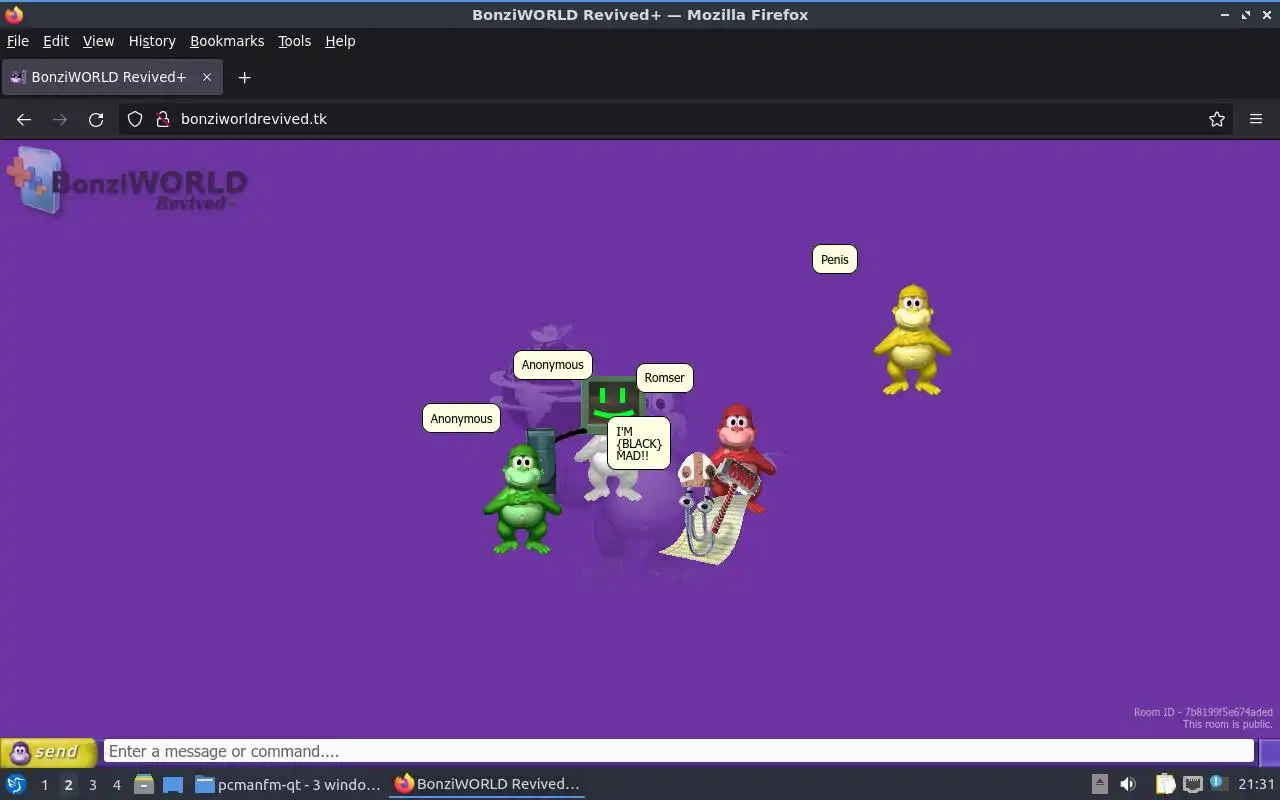Select workspace 2 in pager
Viewport: 1280px width, 800px height.
[x=68, y=785]
